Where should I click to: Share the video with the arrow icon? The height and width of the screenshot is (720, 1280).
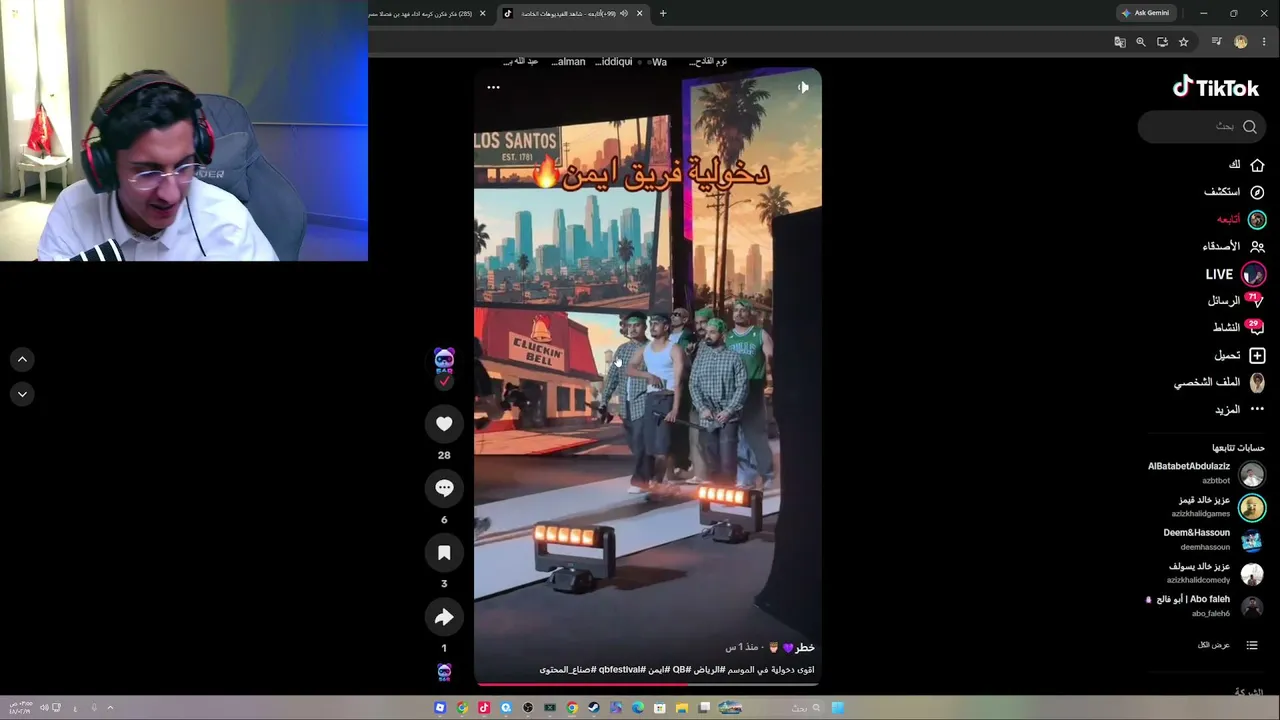[444, 617]
